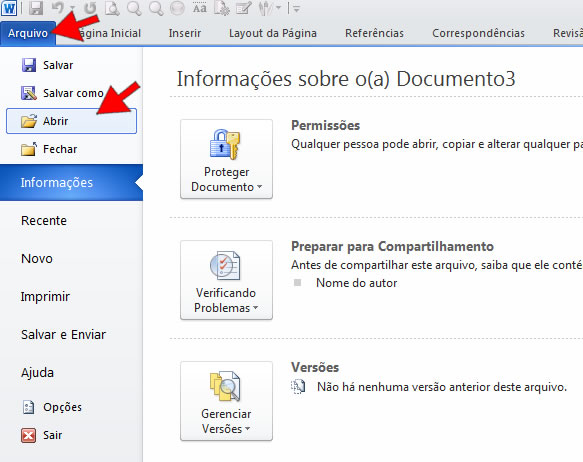Image resolution: width=583 pixels, height=462 pixels.
Task: Go to the Referências tab
Action: (x=374, y=33)
